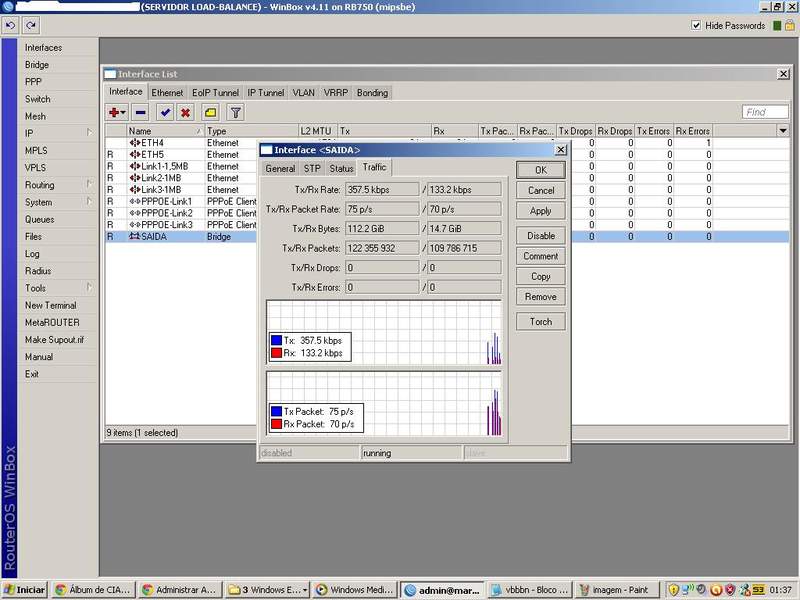Viewport: 800px width, 600px height.
Task: Click the red Rx color swatch in rate graph
Action: (277, 353)
